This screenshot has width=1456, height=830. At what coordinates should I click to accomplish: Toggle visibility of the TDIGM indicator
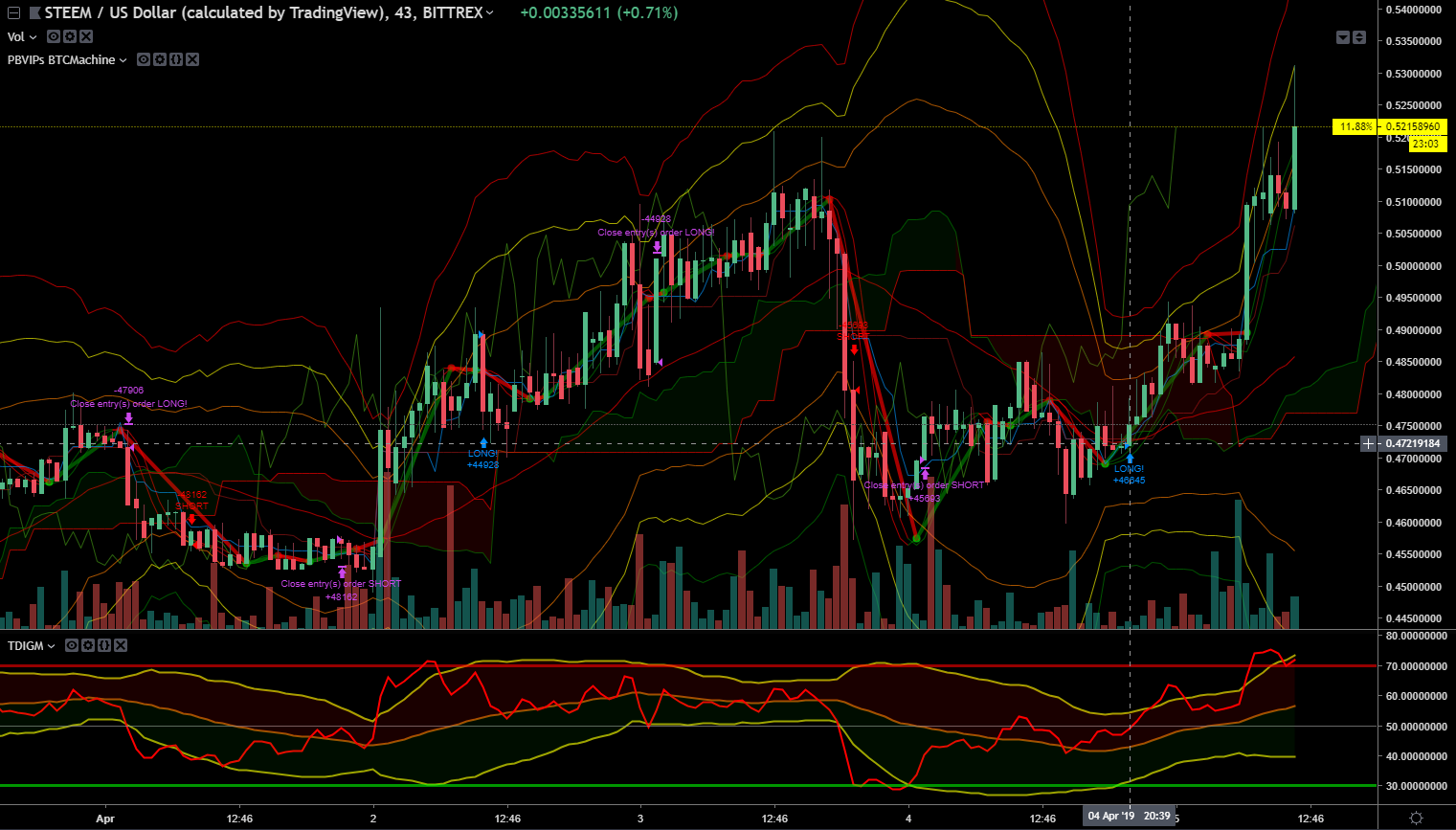point(72,646)
